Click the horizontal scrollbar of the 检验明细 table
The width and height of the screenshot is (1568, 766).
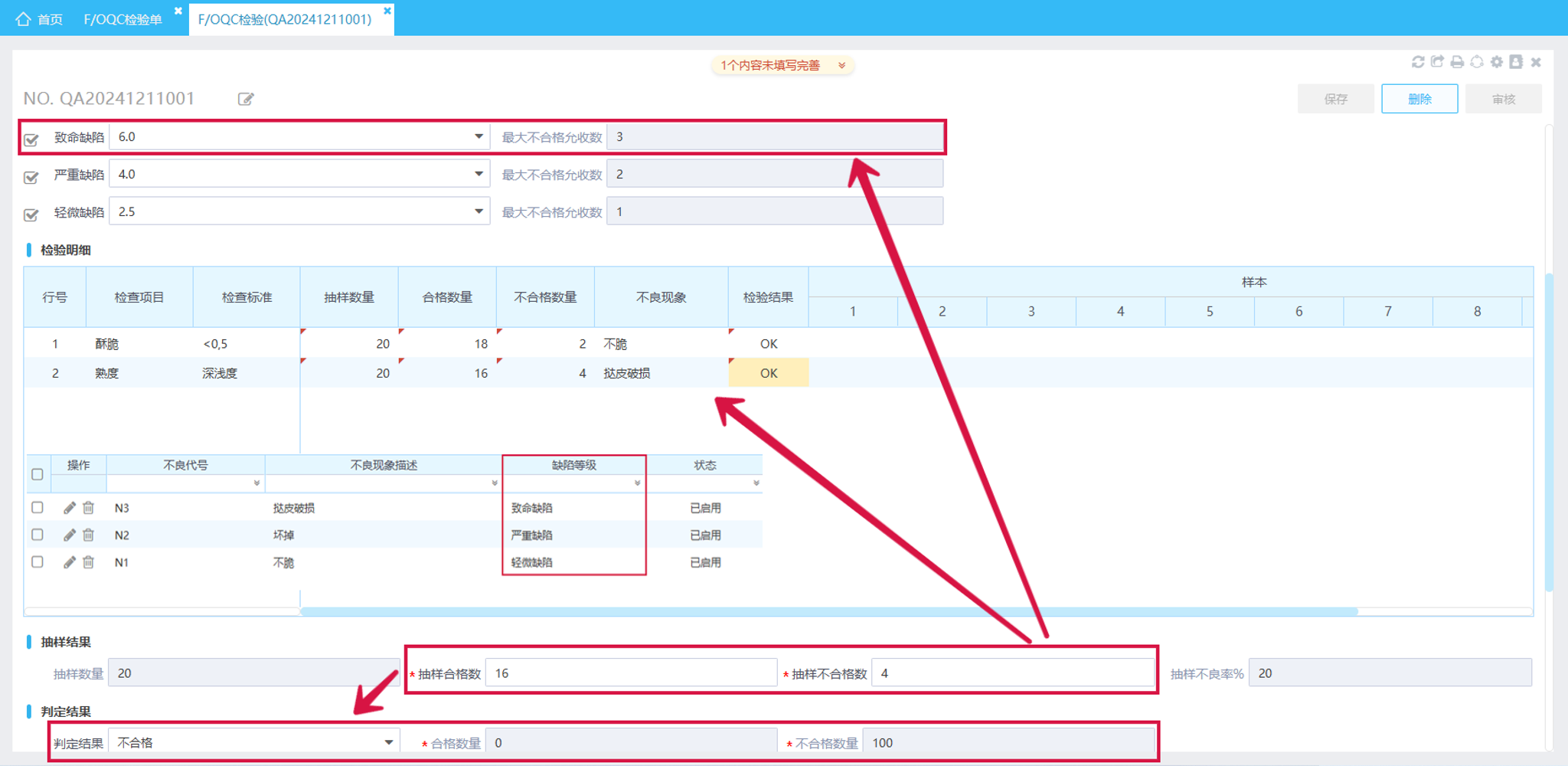pos(829,611)
